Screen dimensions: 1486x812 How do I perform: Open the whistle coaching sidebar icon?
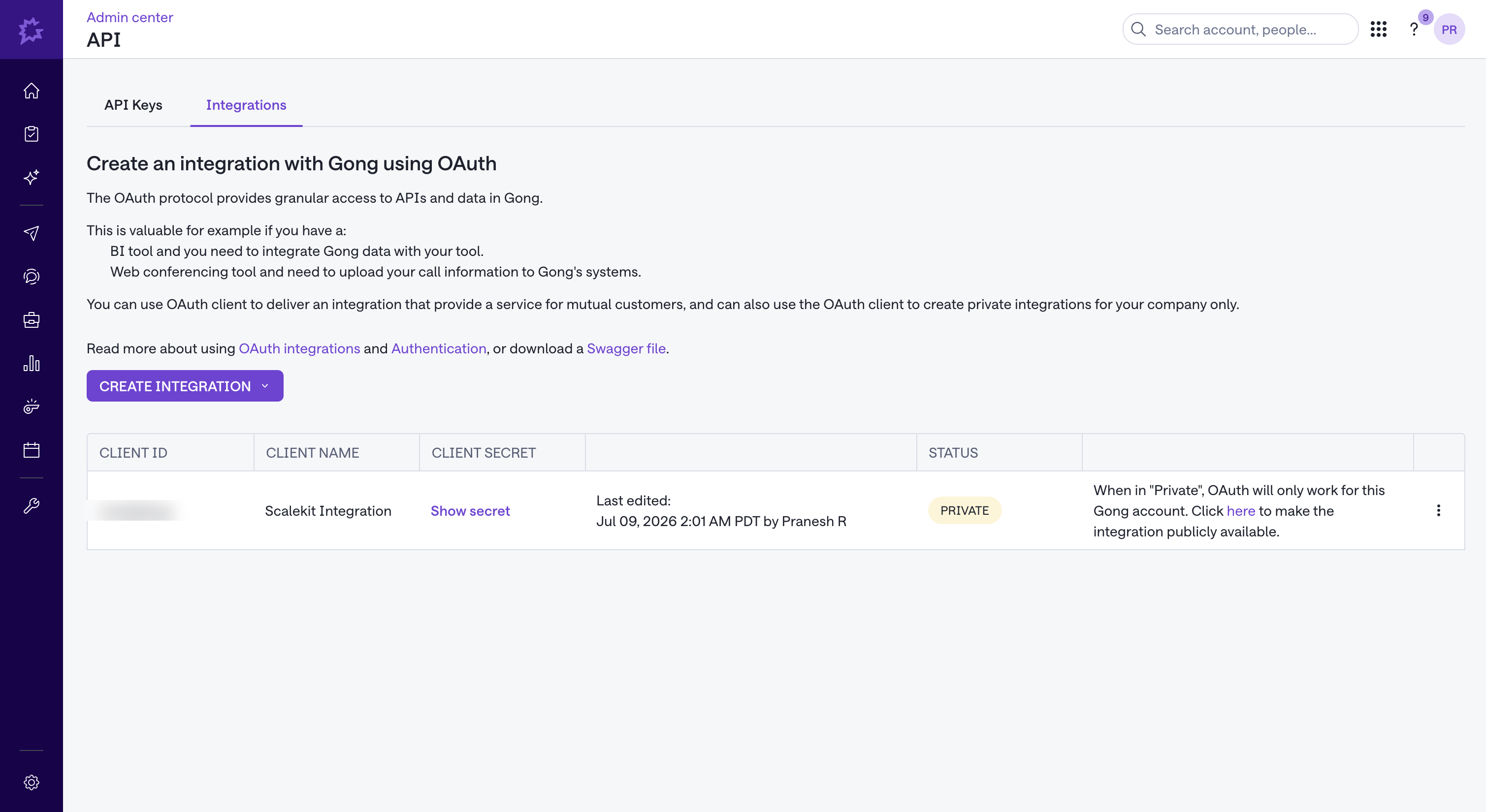coord(31,406)
